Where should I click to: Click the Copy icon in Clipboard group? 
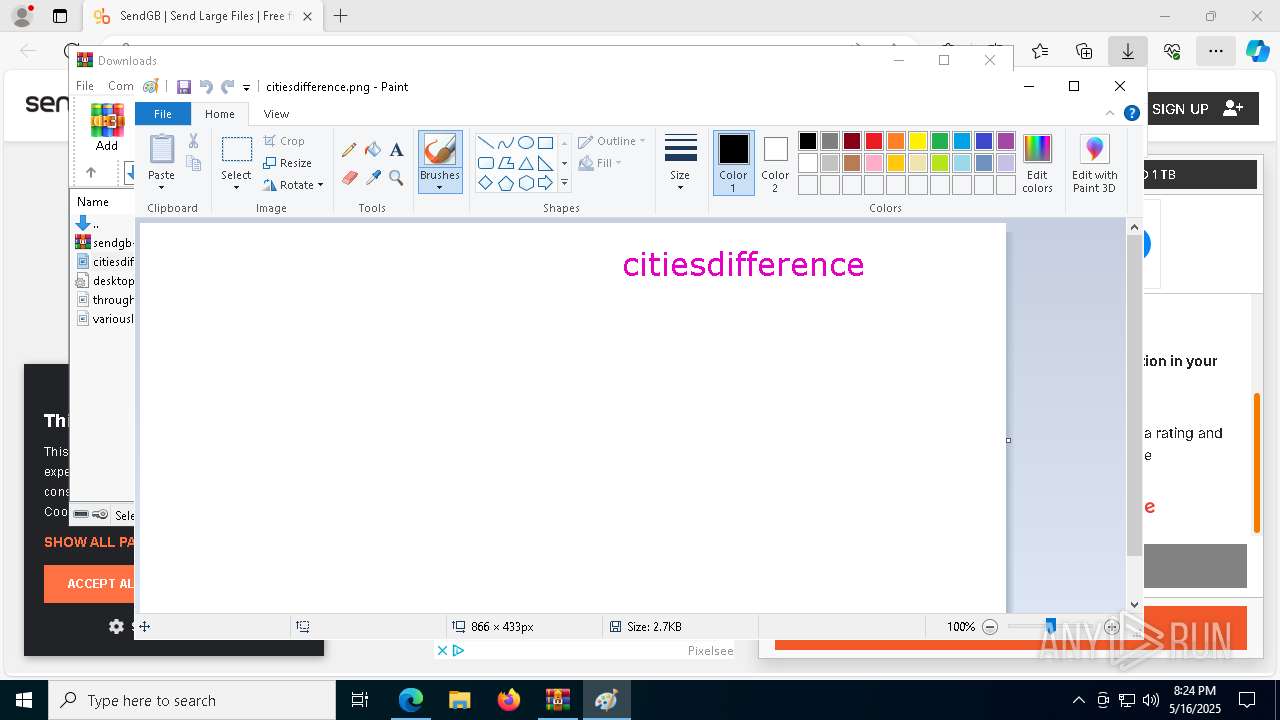click(193, 163)
